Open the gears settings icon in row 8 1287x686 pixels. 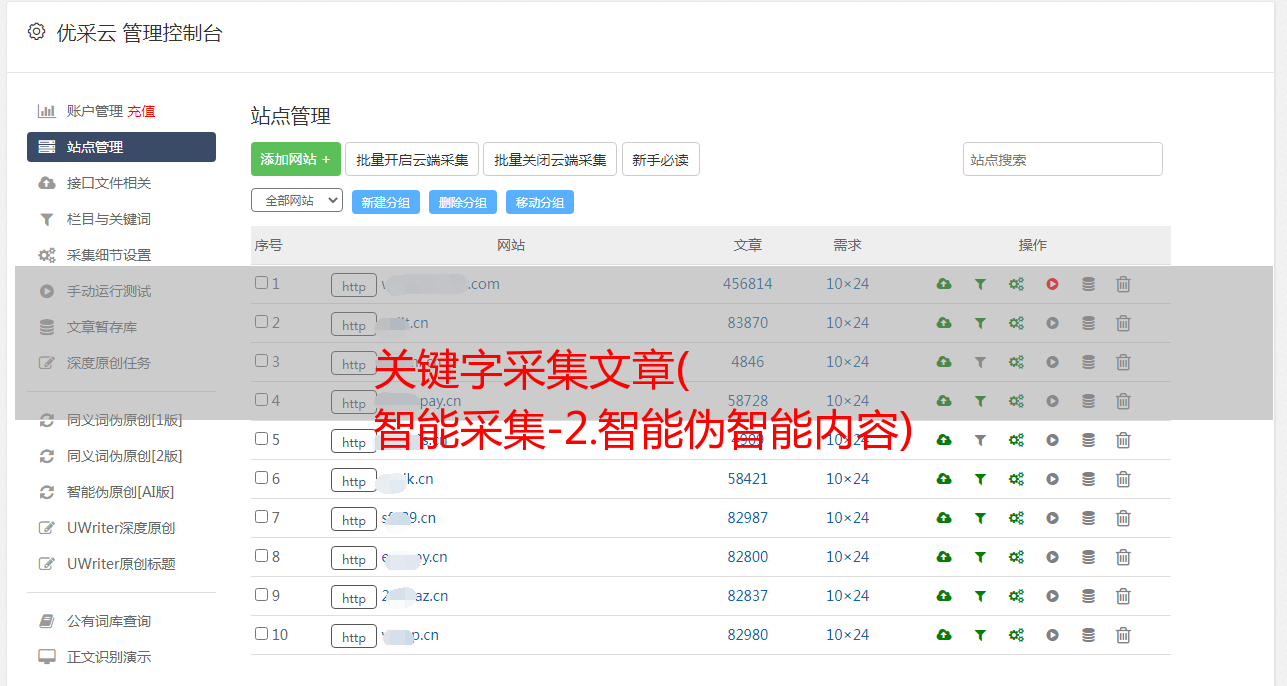pos(1016,557)
